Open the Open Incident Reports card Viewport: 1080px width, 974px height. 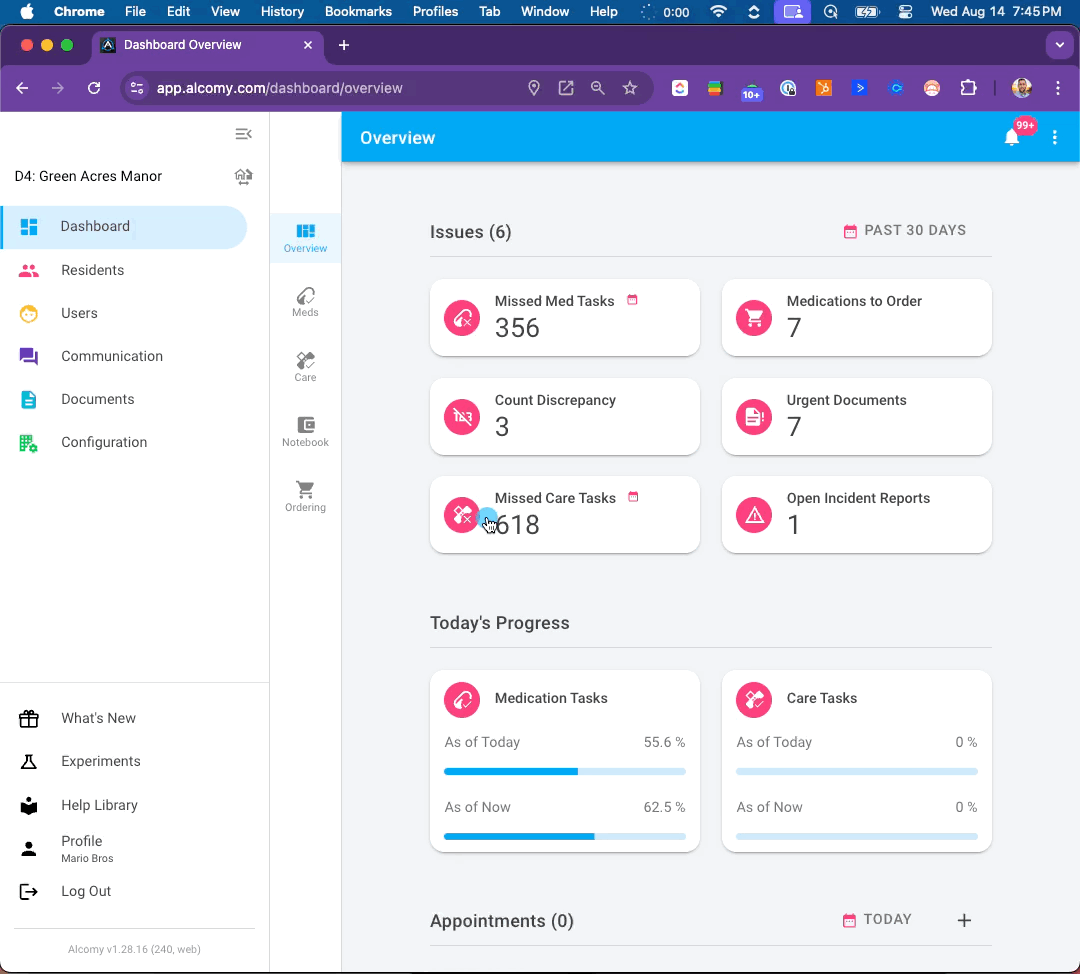coord(857,515)
